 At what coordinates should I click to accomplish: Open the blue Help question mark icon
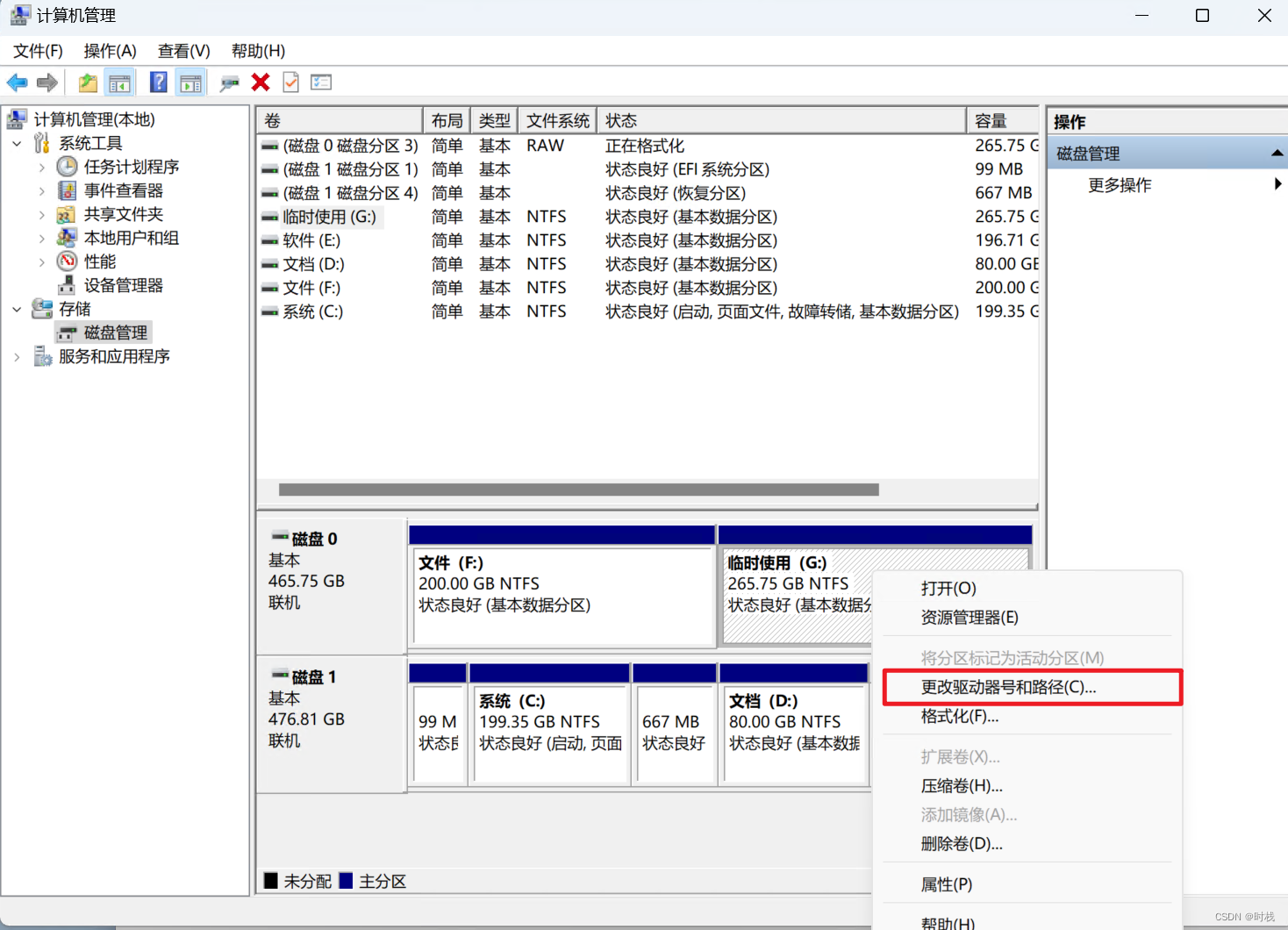(x=158, y=82)
